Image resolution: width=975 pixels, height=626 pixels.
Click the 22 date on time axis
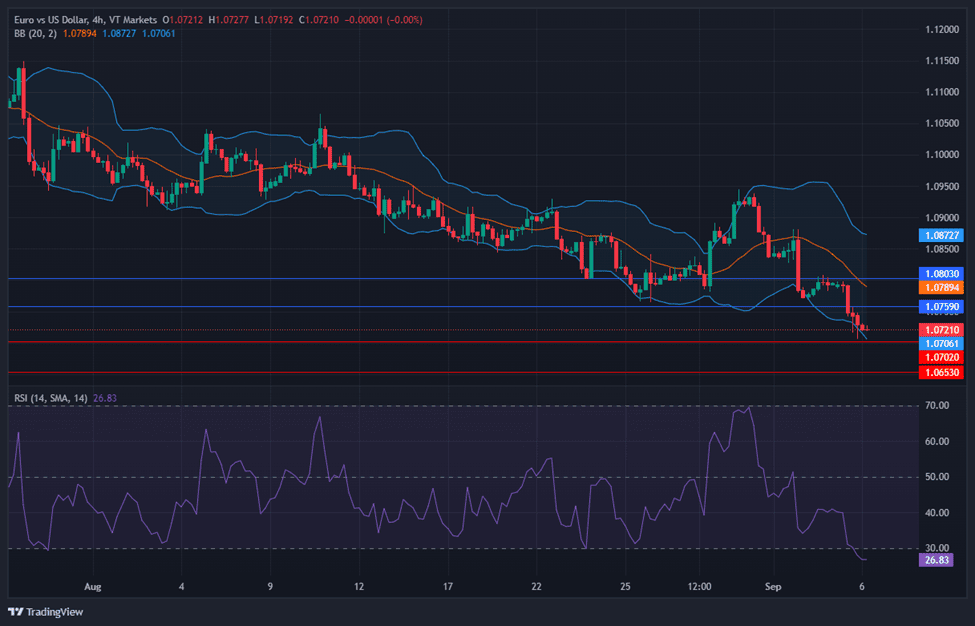pyautogui.click(x=536, y=586)
